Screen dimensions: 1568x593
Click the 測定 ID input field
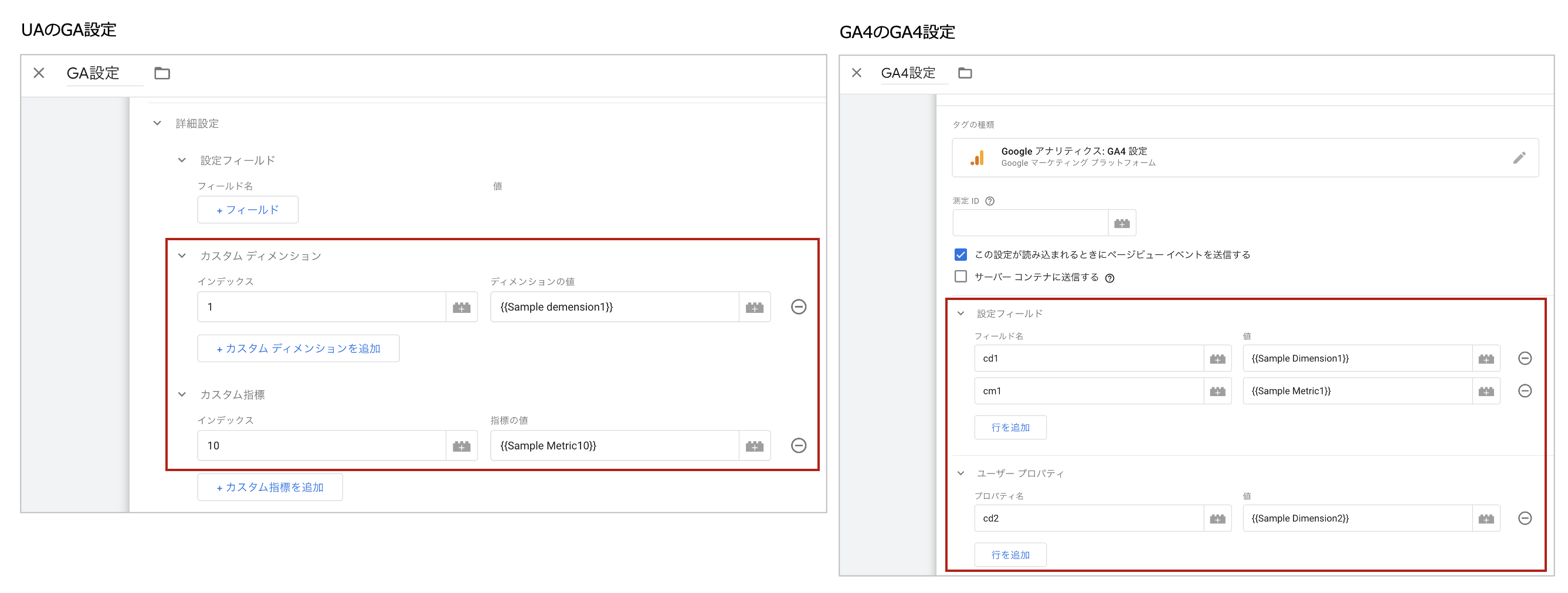pos(1030,223)
